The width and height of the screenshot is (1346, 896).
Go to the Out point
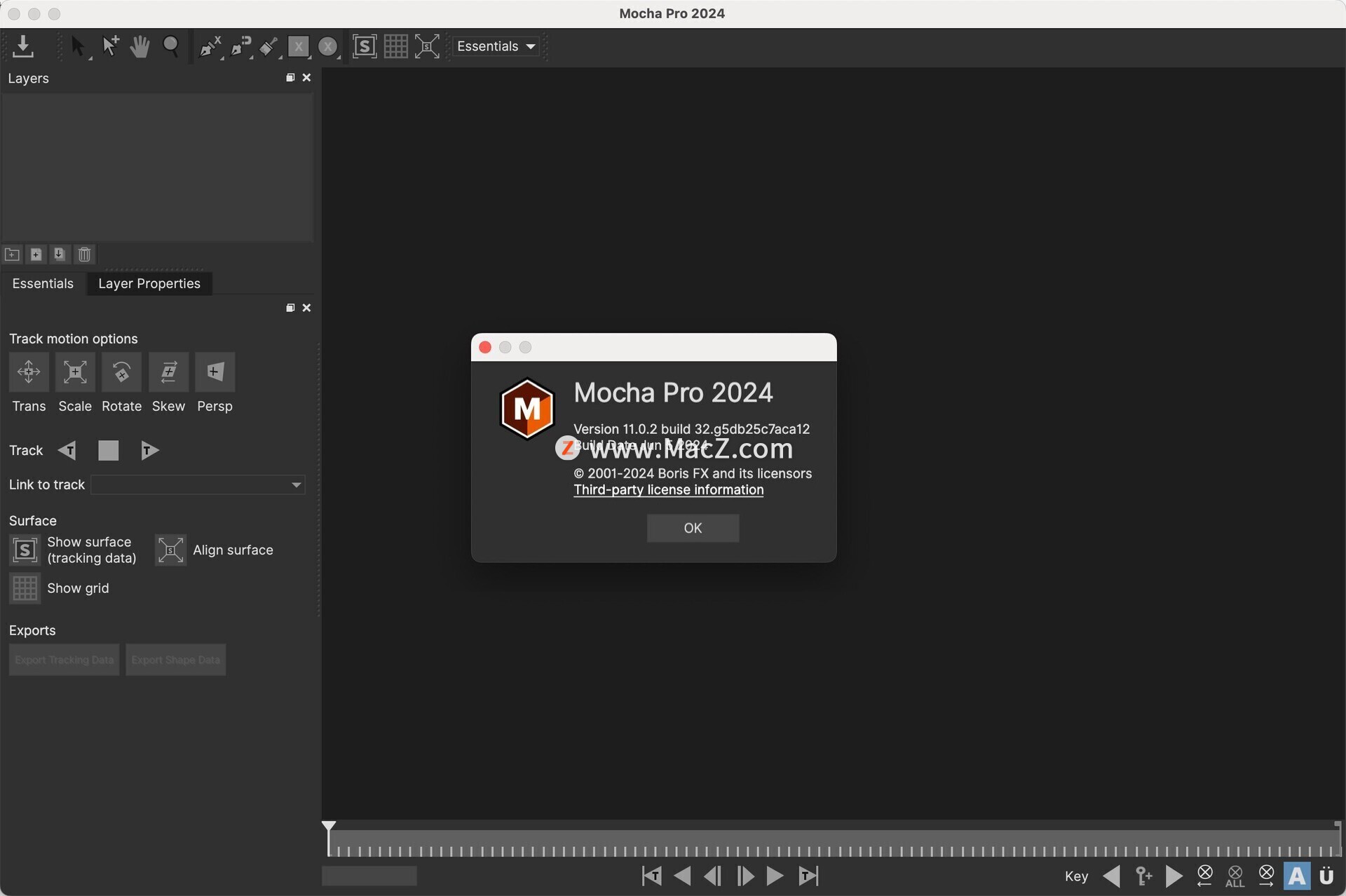pyautogui.click(x=808, y=876)
